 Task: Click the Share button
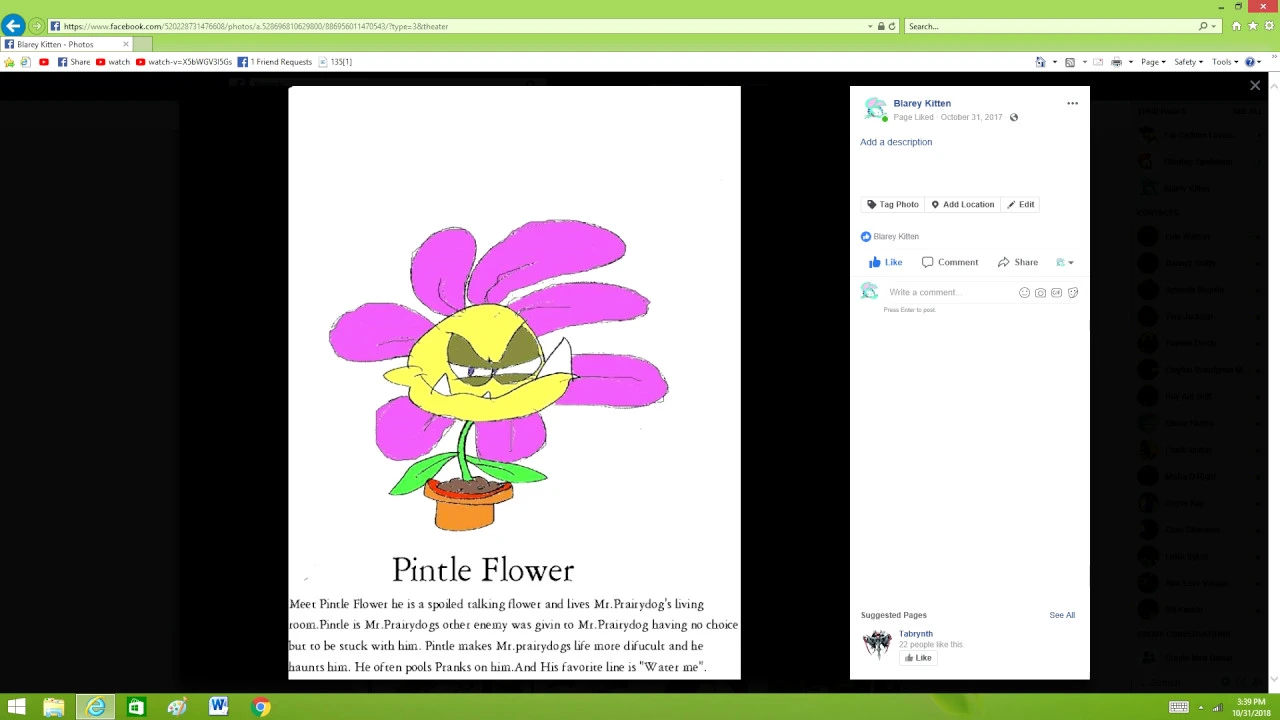point(1018,262)
